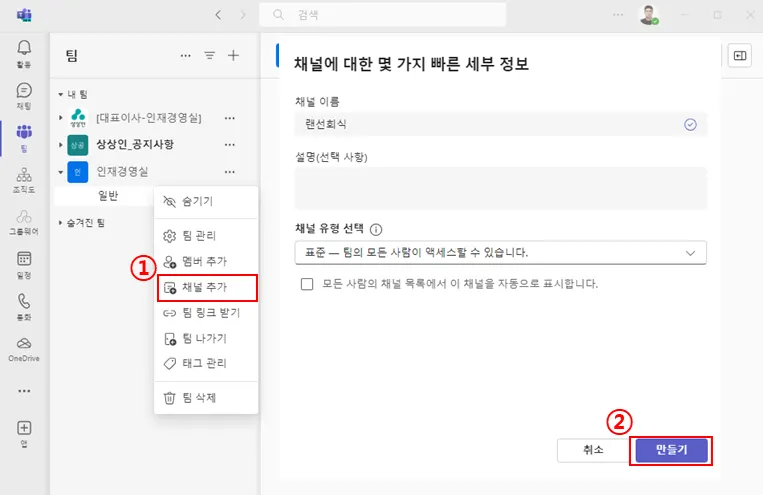Open the Calendar (일정) icon
Viewport: 763px width, 495px height.
coord(24,265)
